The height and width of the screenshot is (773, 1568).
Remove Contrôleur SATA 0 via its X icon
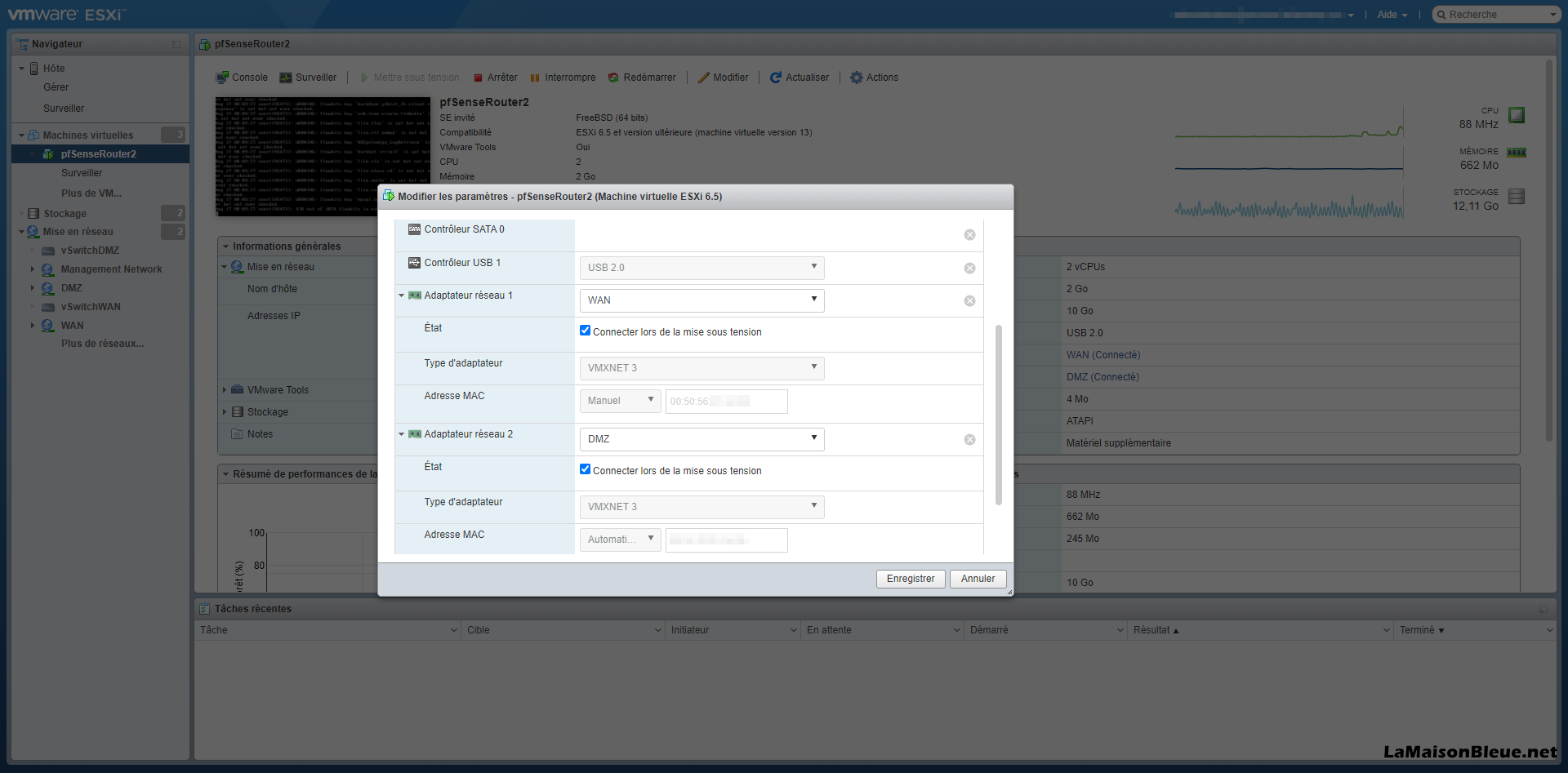pyautogui.click(x=969, y=235)
